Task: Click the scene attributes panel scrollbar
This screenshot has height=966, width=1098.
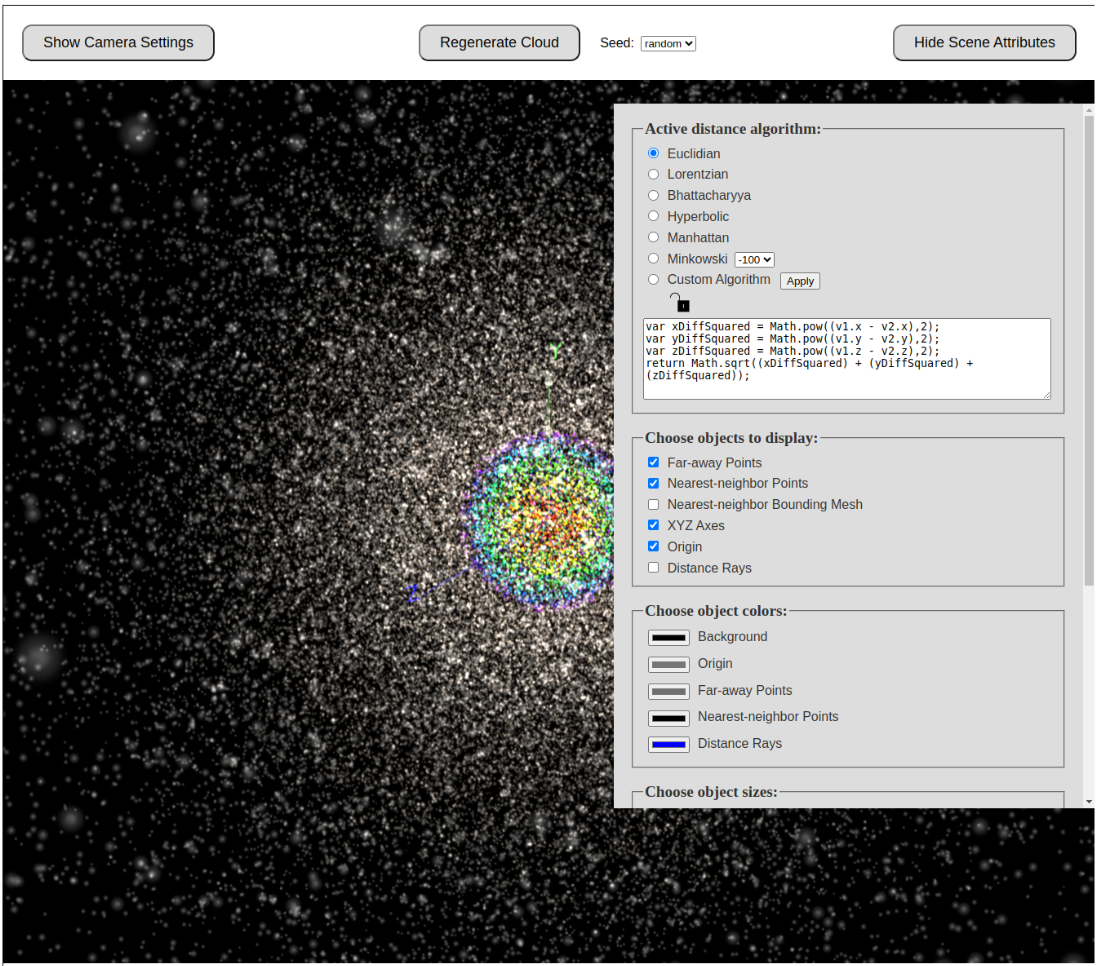Action: point(1089,350)
